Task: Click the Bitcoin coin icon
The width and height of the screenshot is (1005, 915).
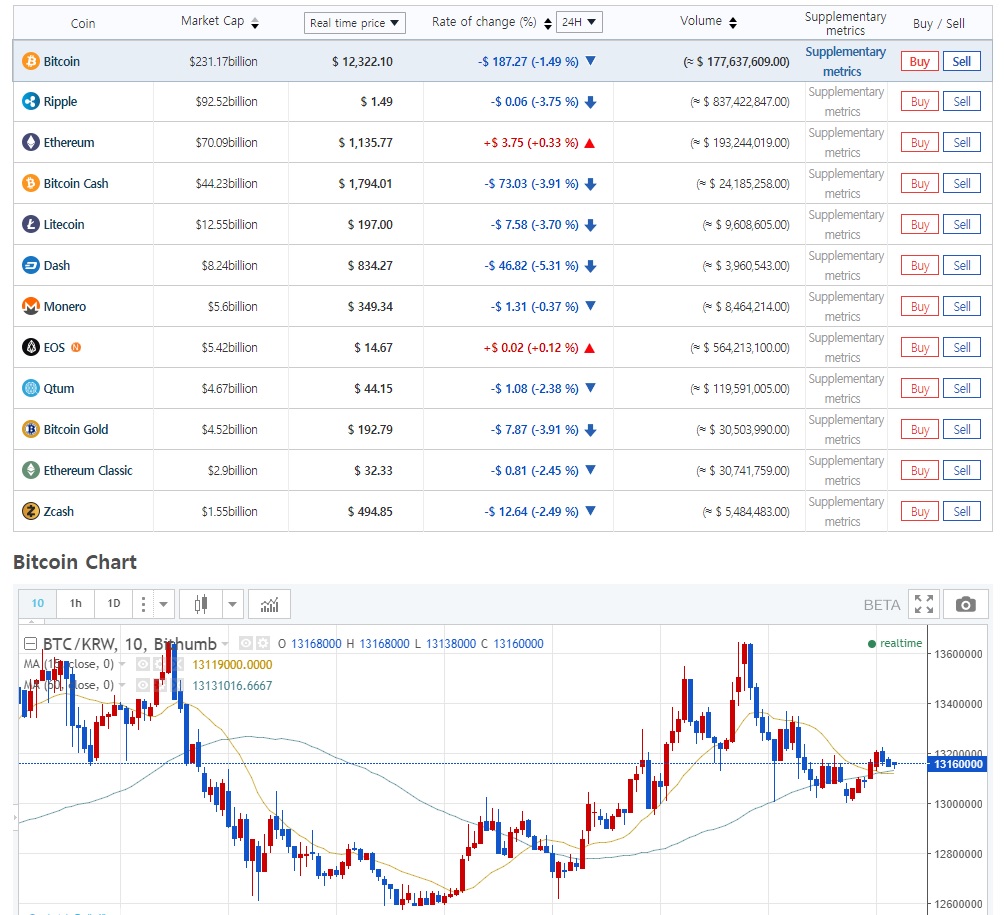Action: pyautogui.click(x=30, y=62)
